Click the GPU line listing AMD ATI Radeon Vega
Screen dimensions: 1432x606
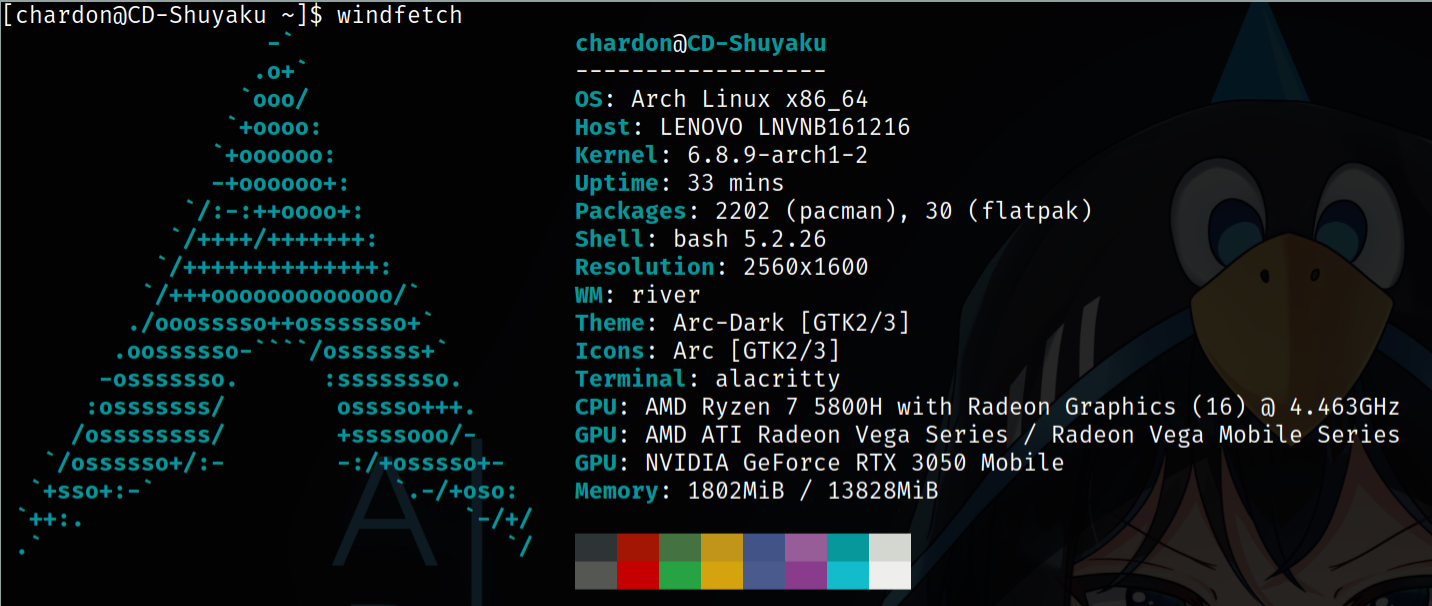coord(987,436)
